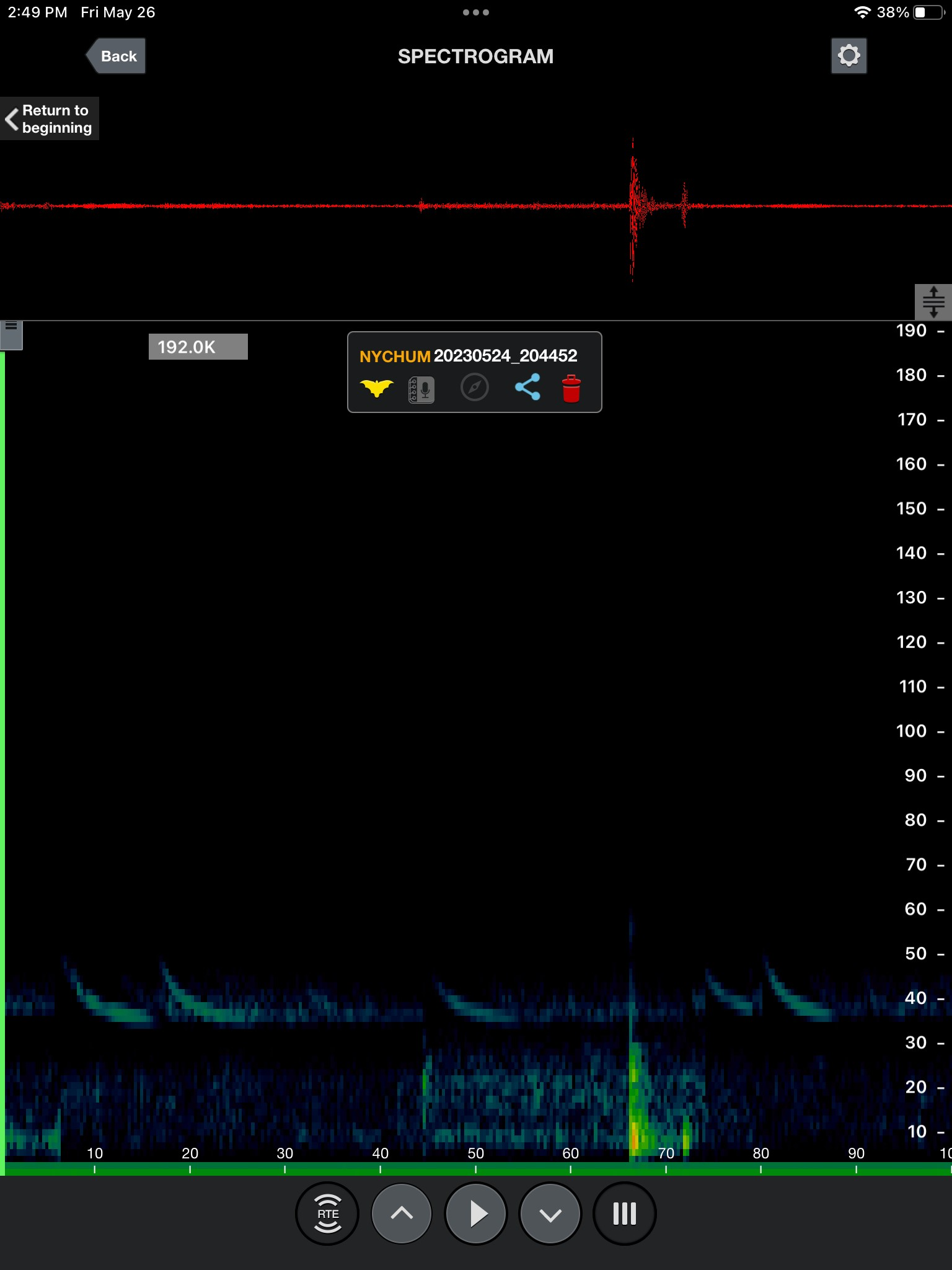
Task: Share the recording
Action: pyautogui.click(x=527, y=388)
